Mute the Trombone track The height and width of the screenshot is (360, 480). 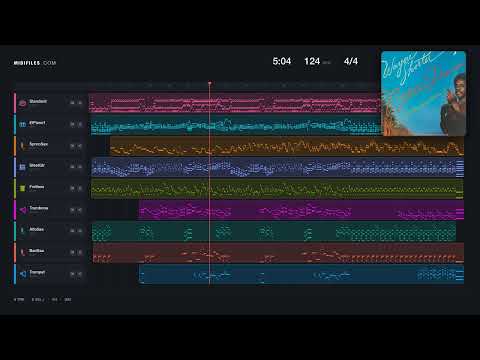click(72, 210)
